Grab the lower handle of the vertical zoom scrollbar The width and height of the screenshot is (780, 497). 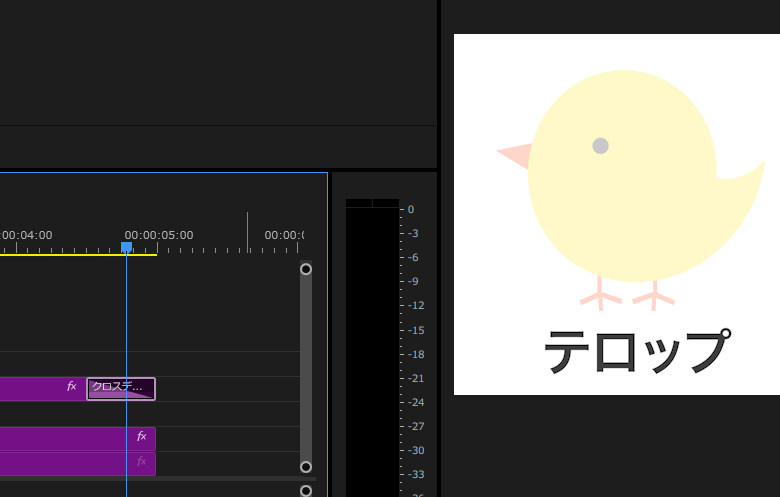point(306,467)
